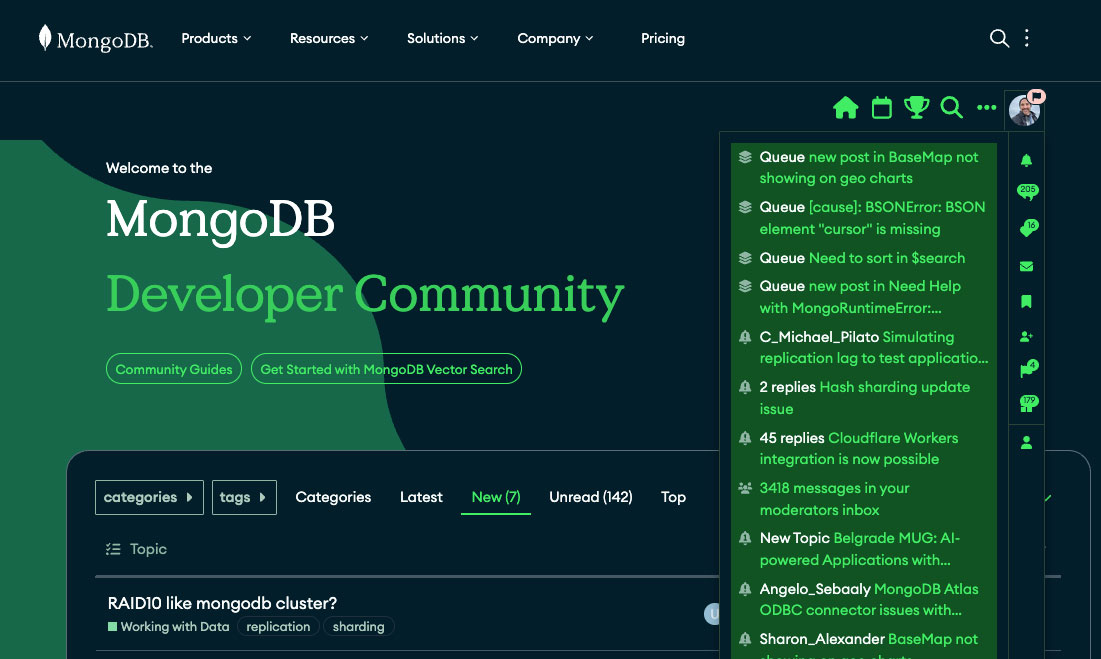The width and height of the screenshot is (1101, 659).
Task: Click the Working with Data category label
Action: [169, 627]
